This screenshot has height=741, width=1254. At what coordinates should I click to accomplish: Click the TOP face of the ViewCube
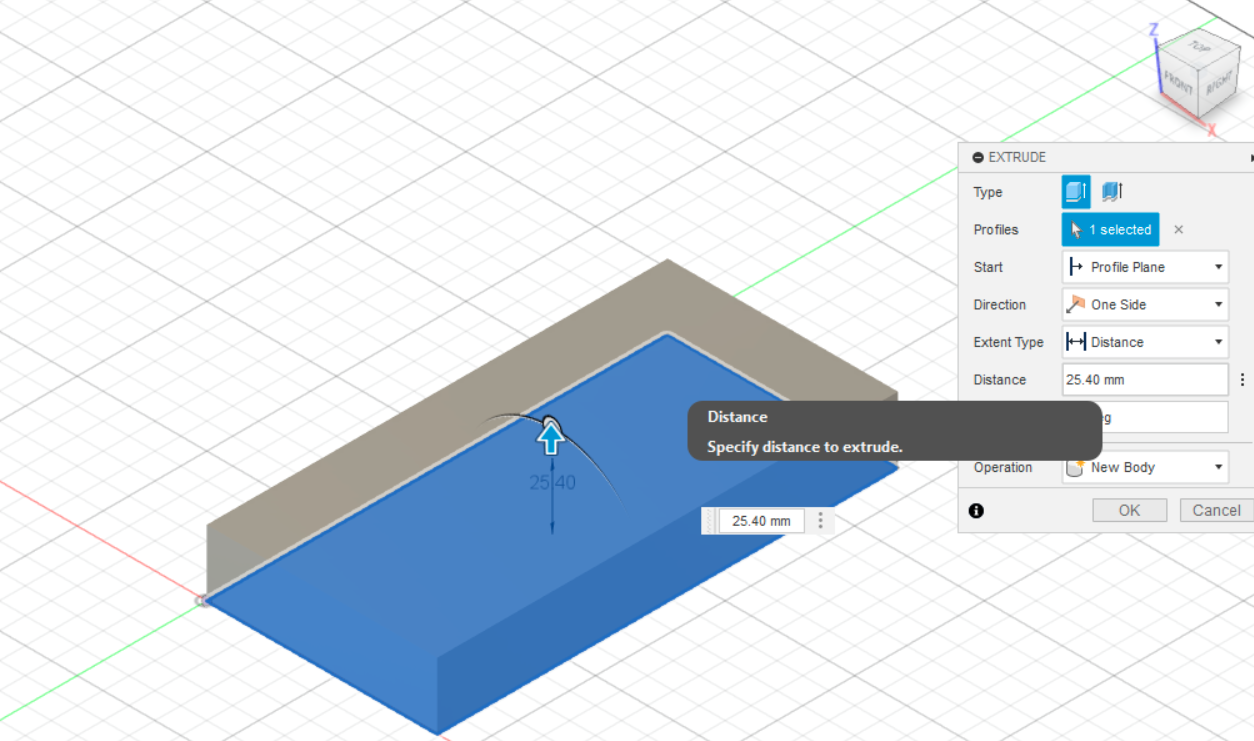point(1197,46)
